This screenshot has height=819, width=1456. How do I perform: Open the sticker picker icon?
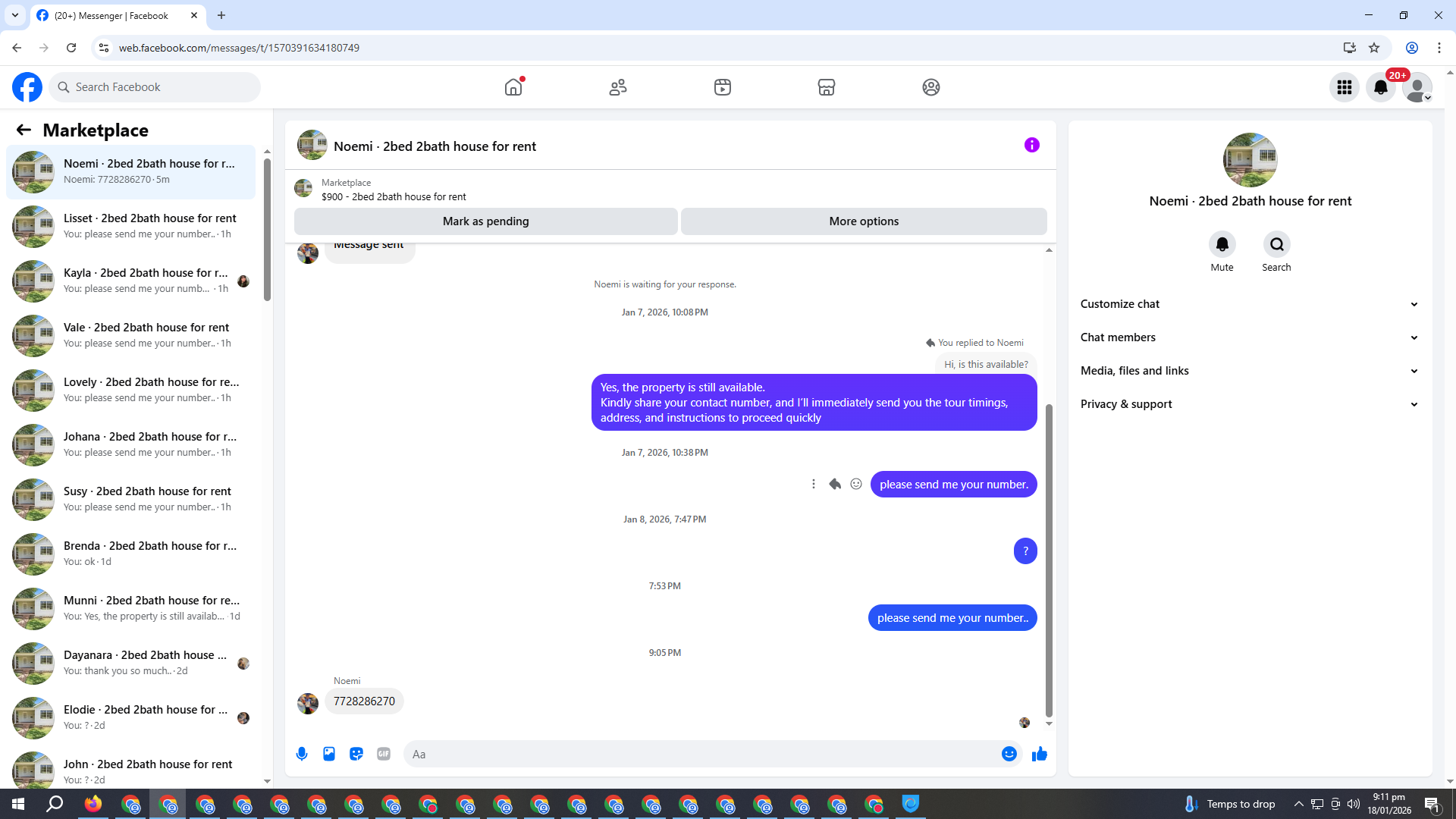pyautogui.click(x=356, y=754)
